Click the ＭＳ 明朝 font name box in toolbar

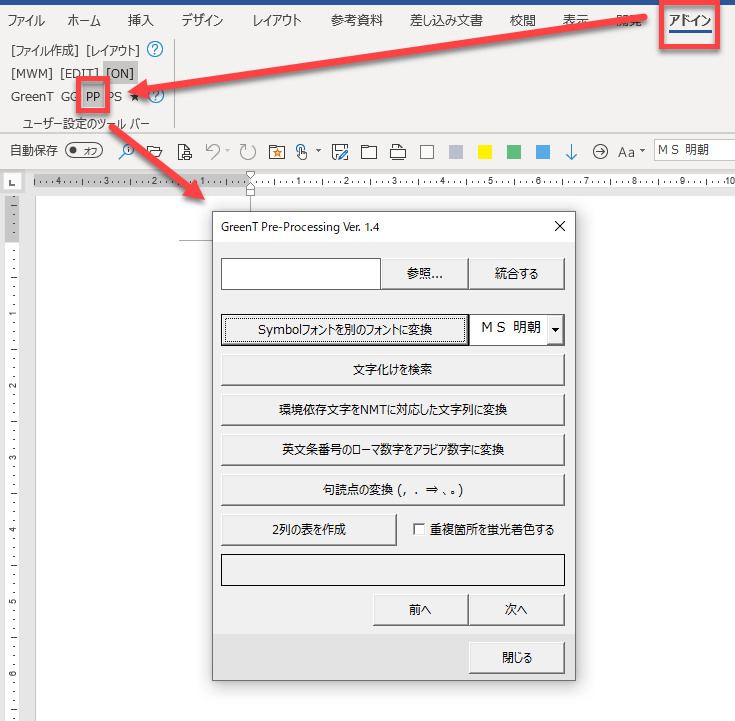694,151
